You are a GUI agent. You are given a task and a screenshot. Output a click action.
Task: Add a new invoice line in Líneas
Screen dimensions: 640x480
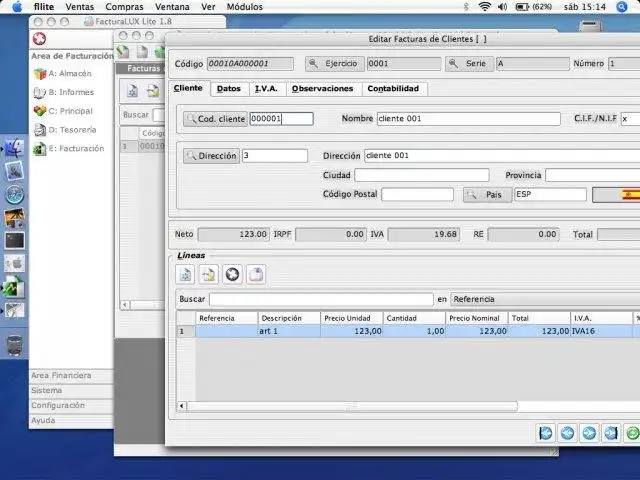[185, 274]
